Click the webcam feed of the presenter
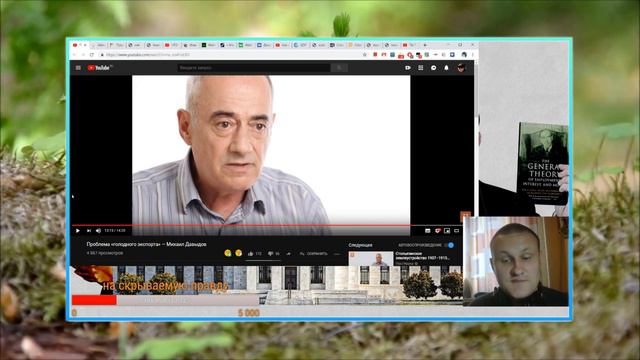The image size is (640, 360). tap(516, 261)
